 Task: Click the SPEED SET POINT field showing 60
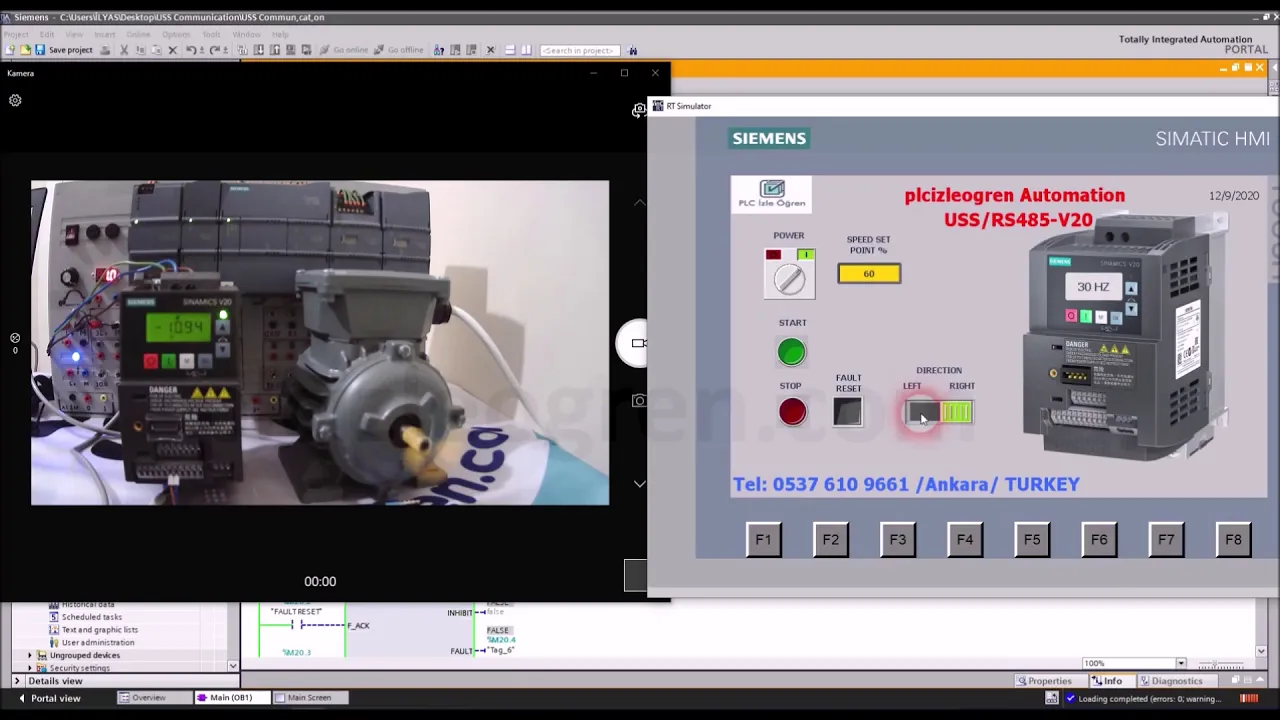(869, 274)
